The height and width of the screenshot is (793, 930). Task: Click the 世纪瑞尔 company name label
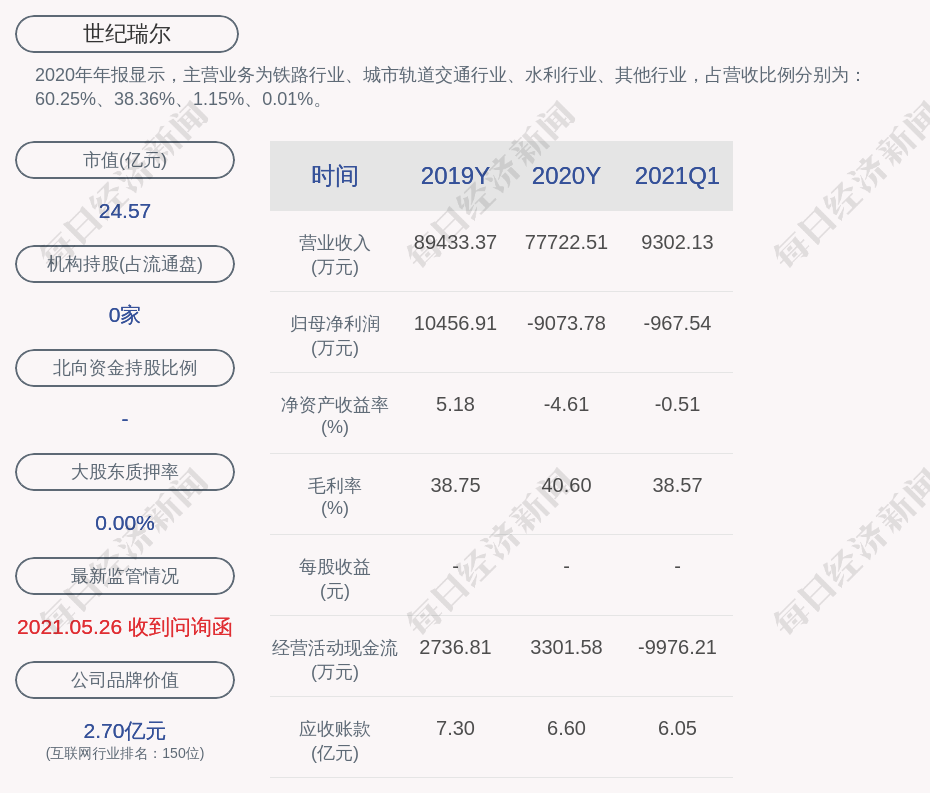(126, 34)
